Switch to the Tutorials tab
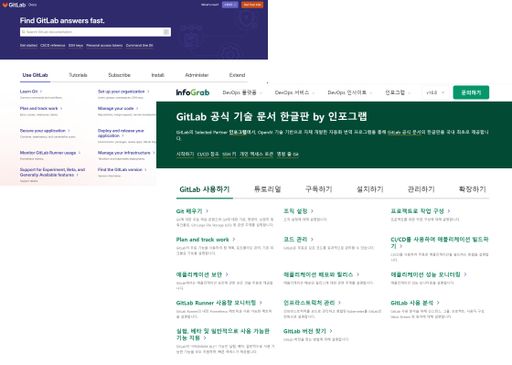 click(78, 75)
